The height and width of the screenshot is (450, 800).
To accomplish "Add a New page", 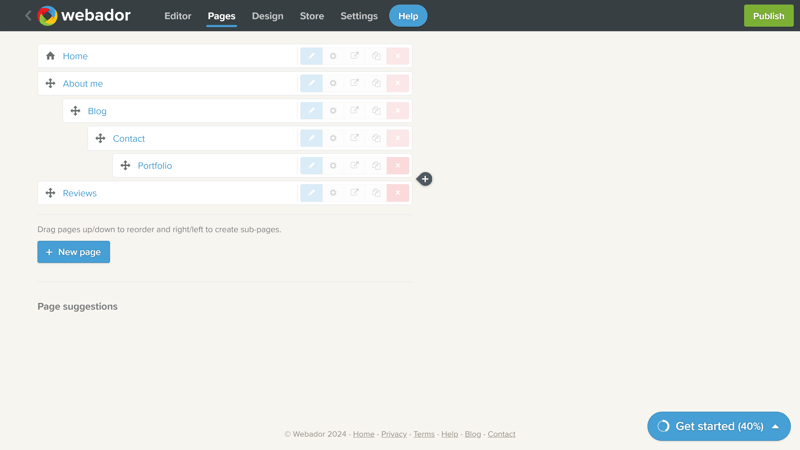I will click(x=73, y=252).
